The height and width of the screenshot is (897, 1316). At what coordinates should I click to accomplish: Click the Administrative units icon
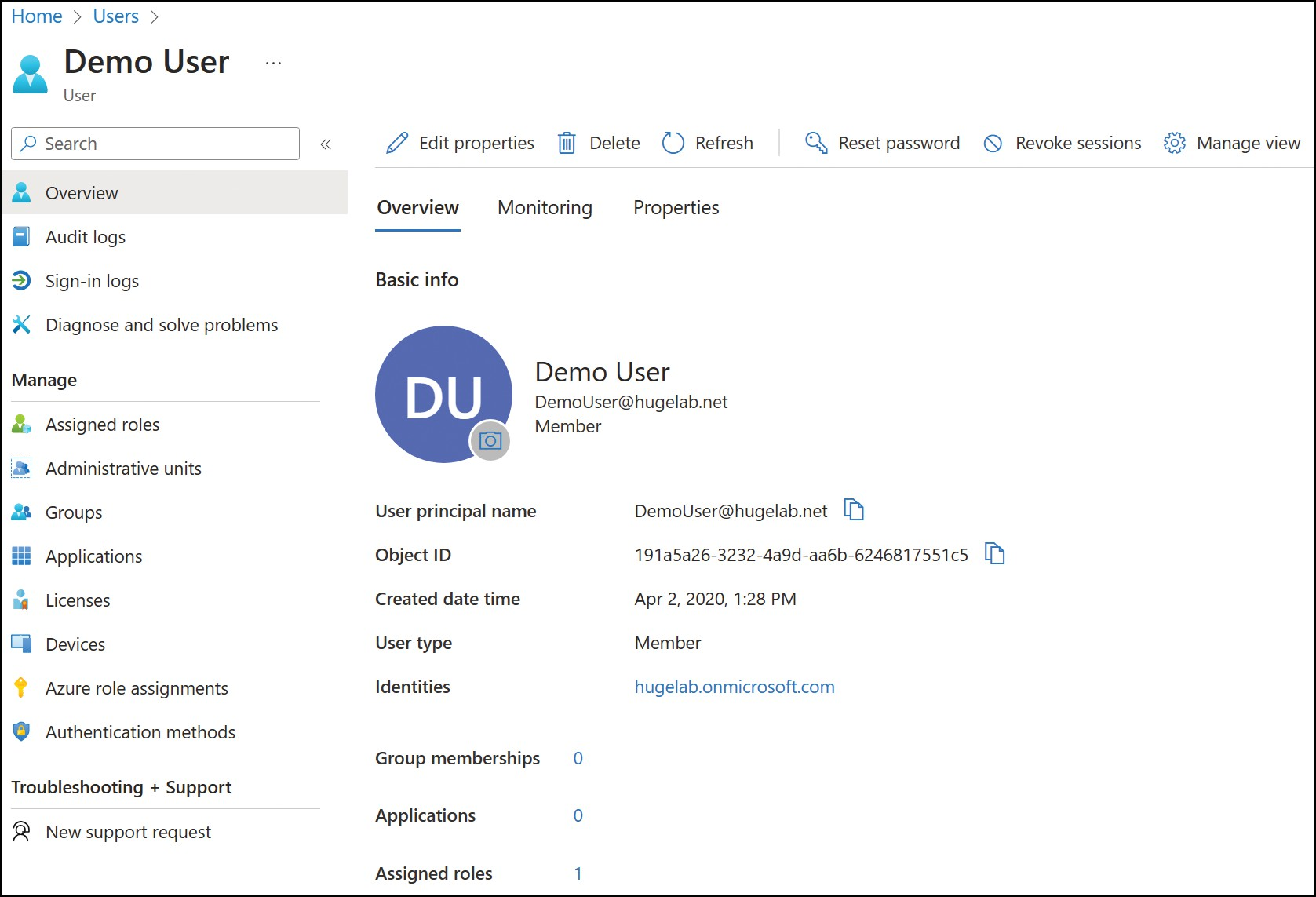coord(22,469)
